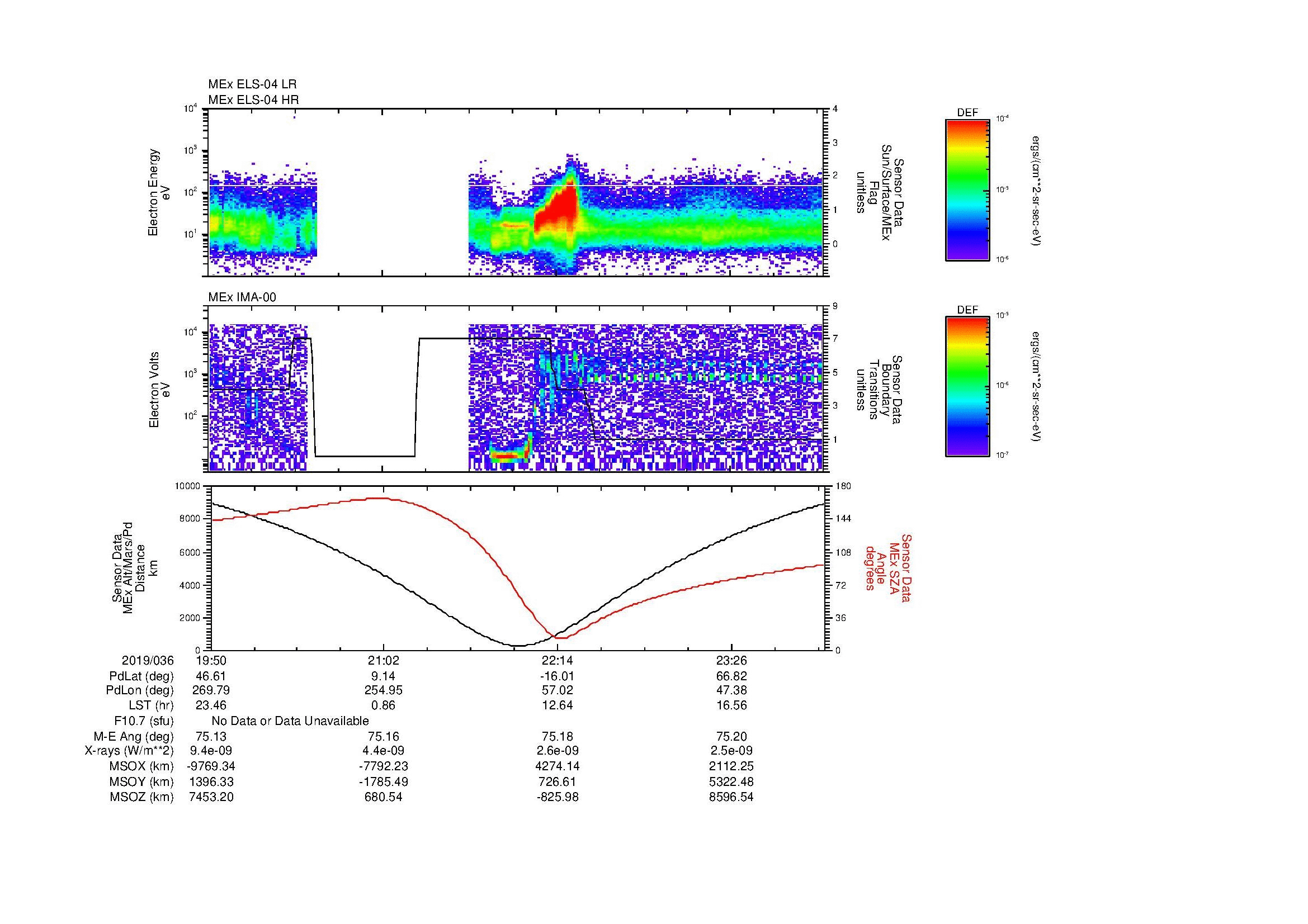This screenshot has width=1308, height=924.
Task: Click the 'Electron Volts eV' axis label
Action: (x=160, y=390)
